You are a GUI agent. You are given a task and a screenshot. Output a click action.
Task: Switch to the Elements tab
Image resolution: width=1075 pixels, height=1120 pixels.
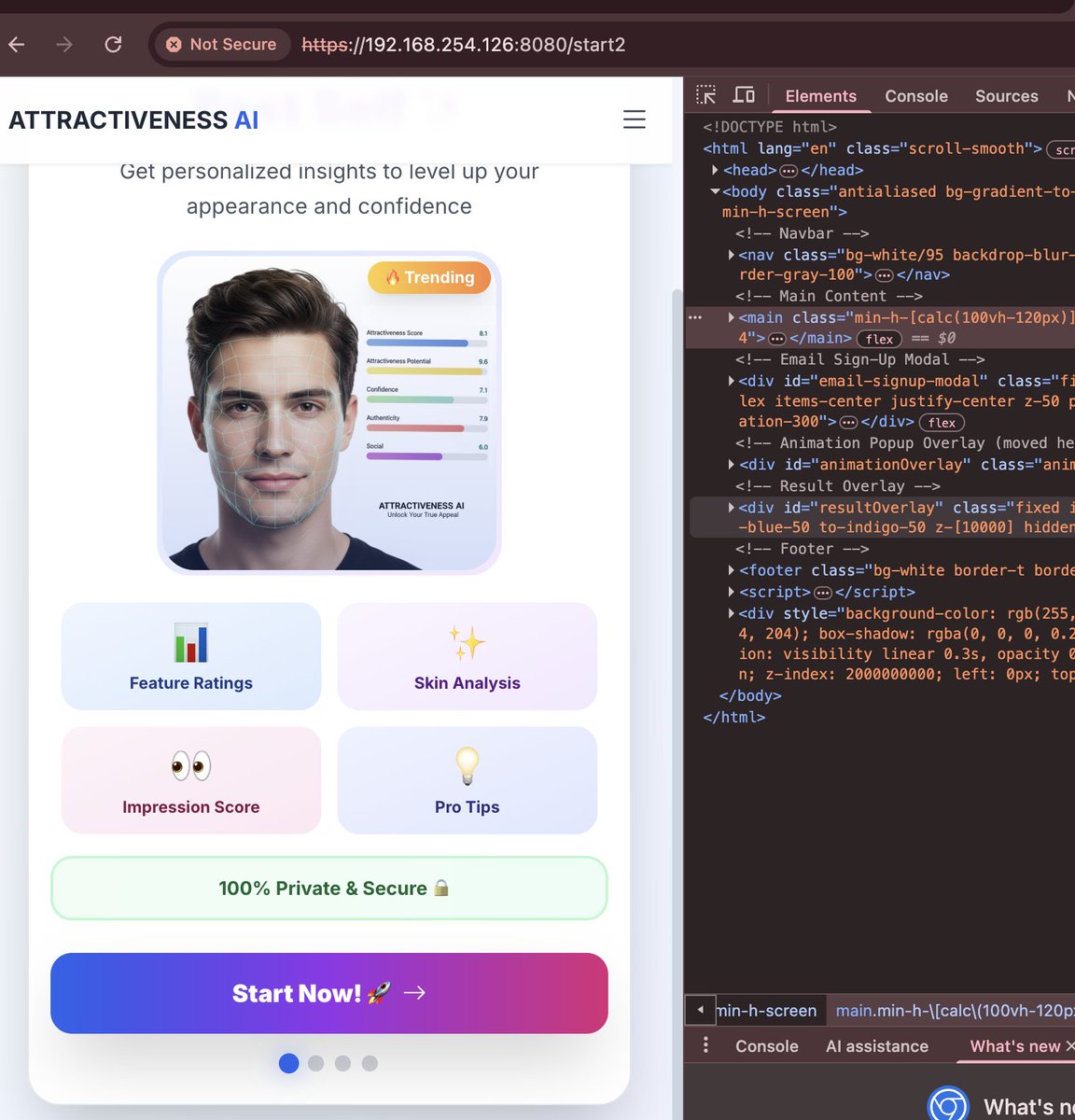pyautogui.click(x=821, y=96)
